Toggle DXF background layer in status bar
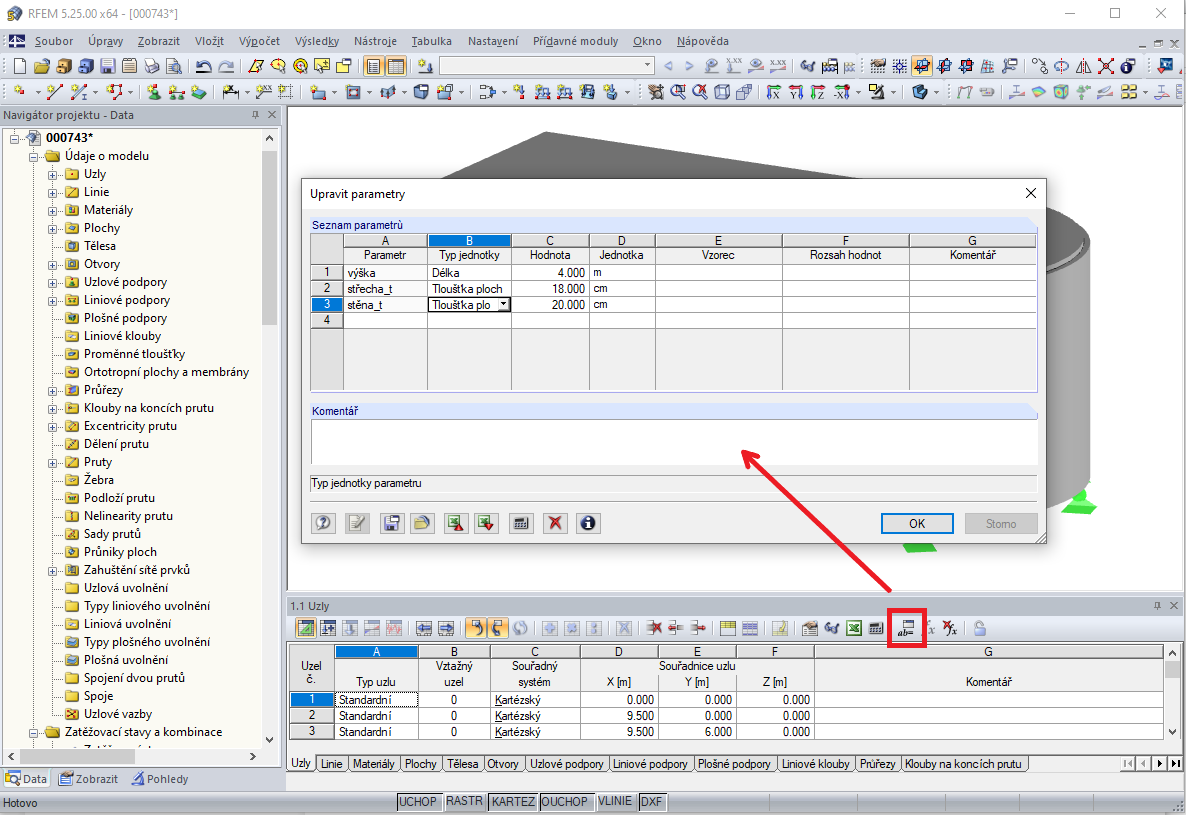 (651, 801)
